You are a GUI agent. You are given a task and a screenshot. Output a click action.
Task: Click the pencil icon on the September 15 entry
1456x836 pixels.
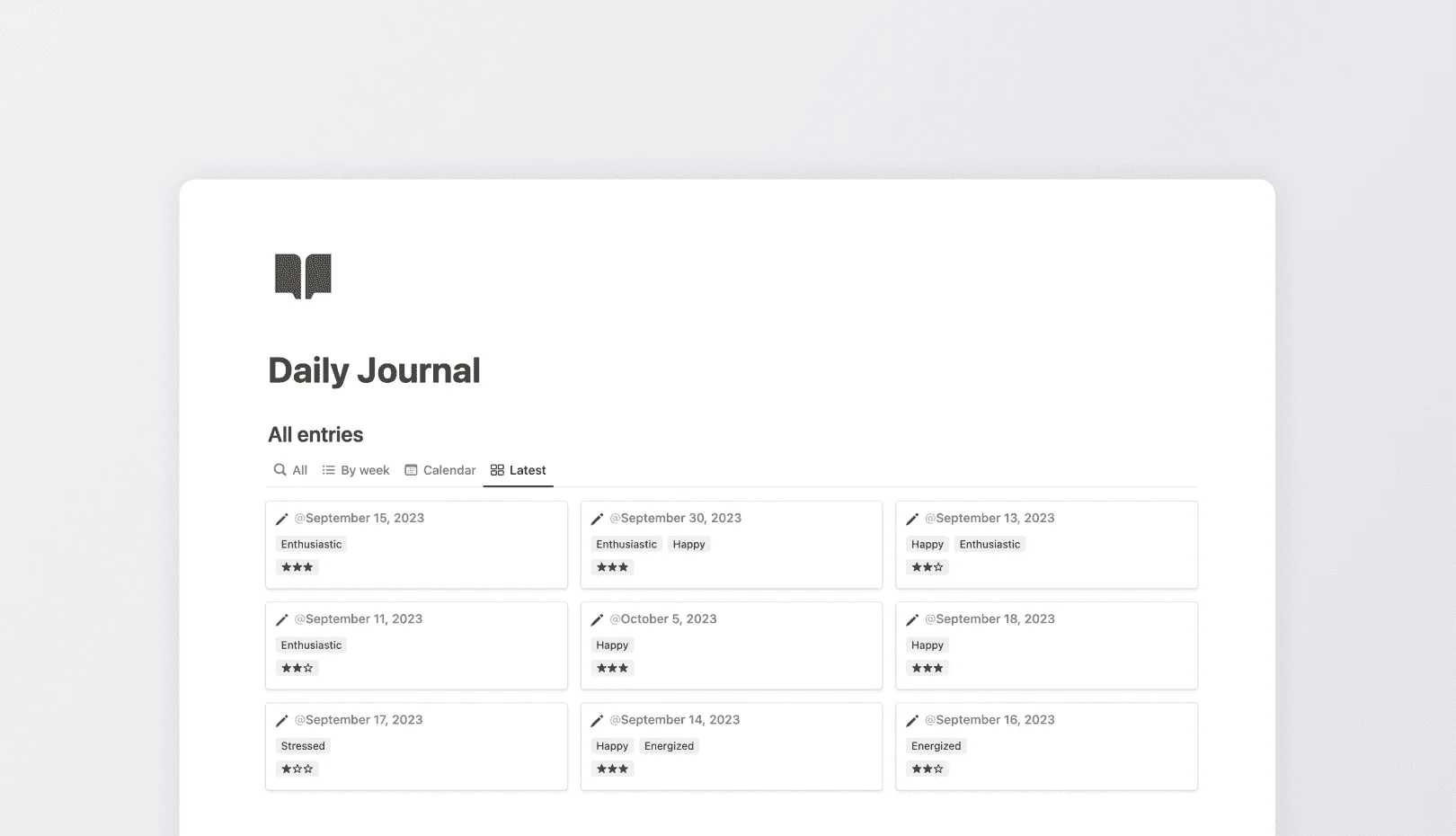[282, 519]
